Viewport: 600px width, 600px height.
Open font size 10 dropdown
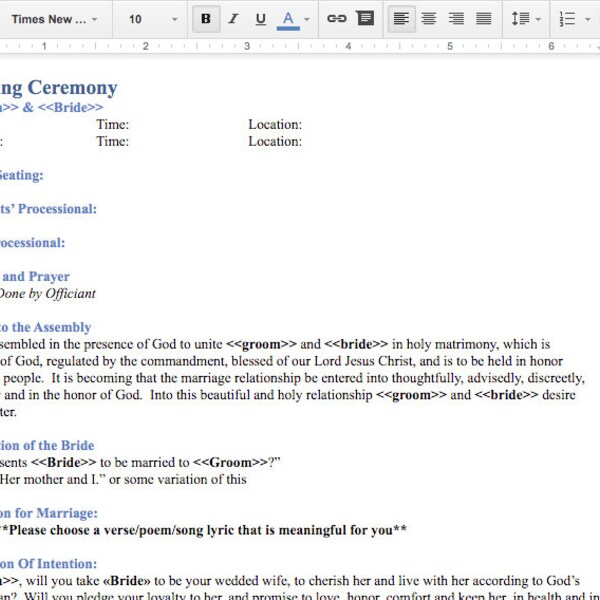[153, 19]
